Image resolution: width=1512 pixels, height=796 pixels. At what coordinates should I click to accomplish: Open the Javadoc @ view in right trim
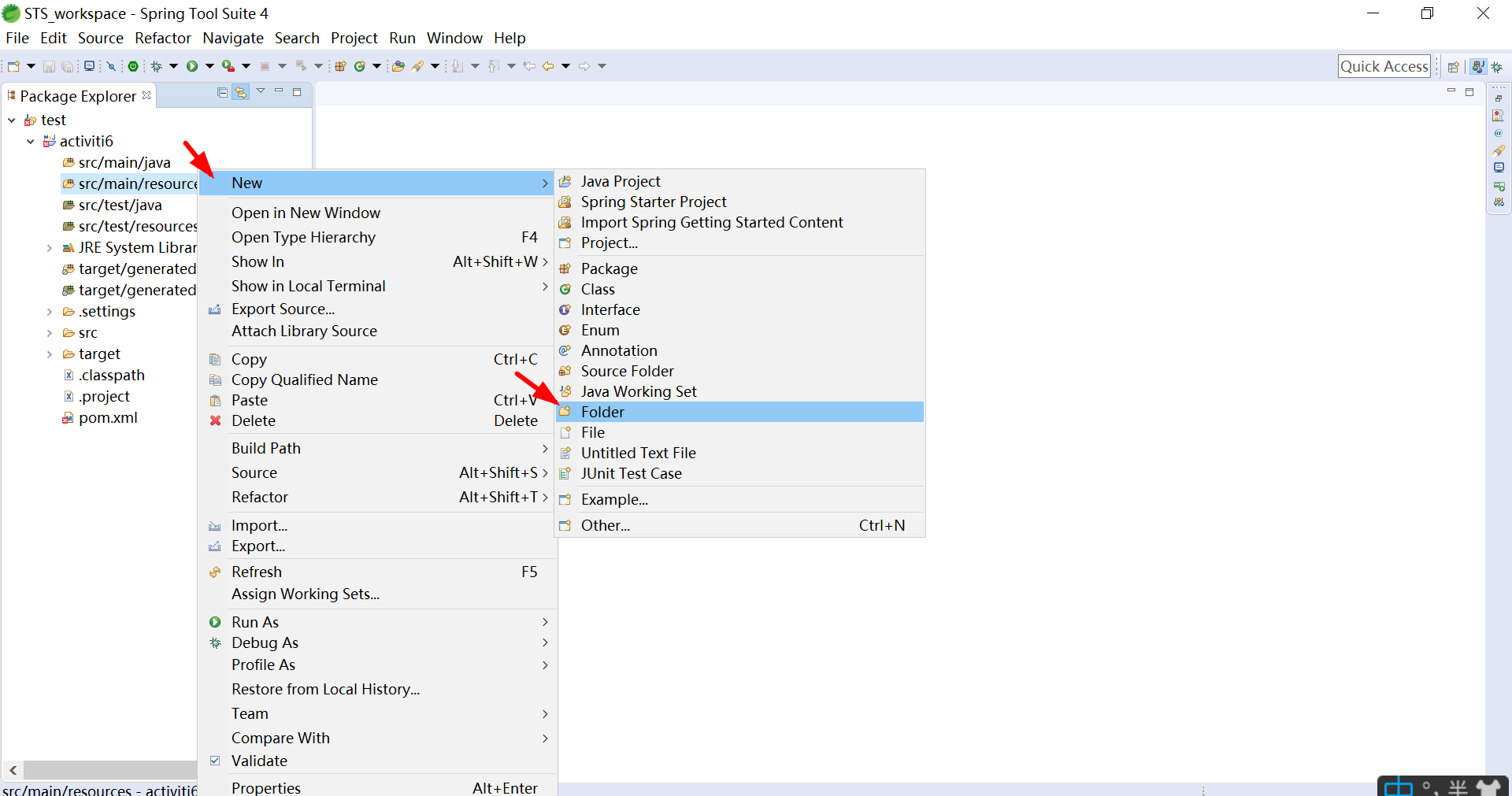click(x=1499, y=133)
